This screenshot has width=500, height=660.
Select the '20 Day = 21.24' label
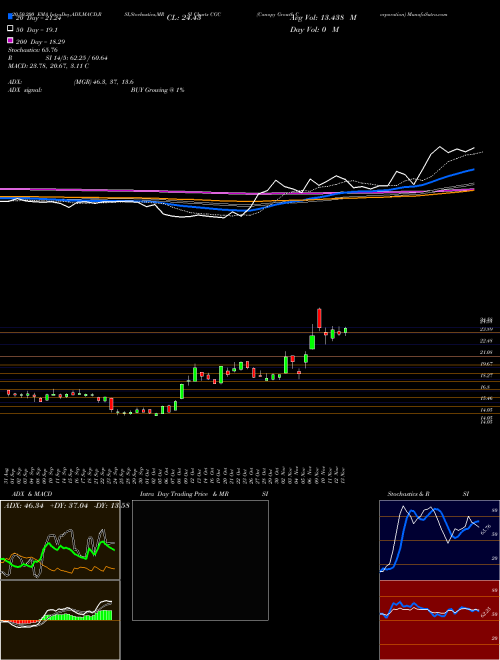[39, 18]
